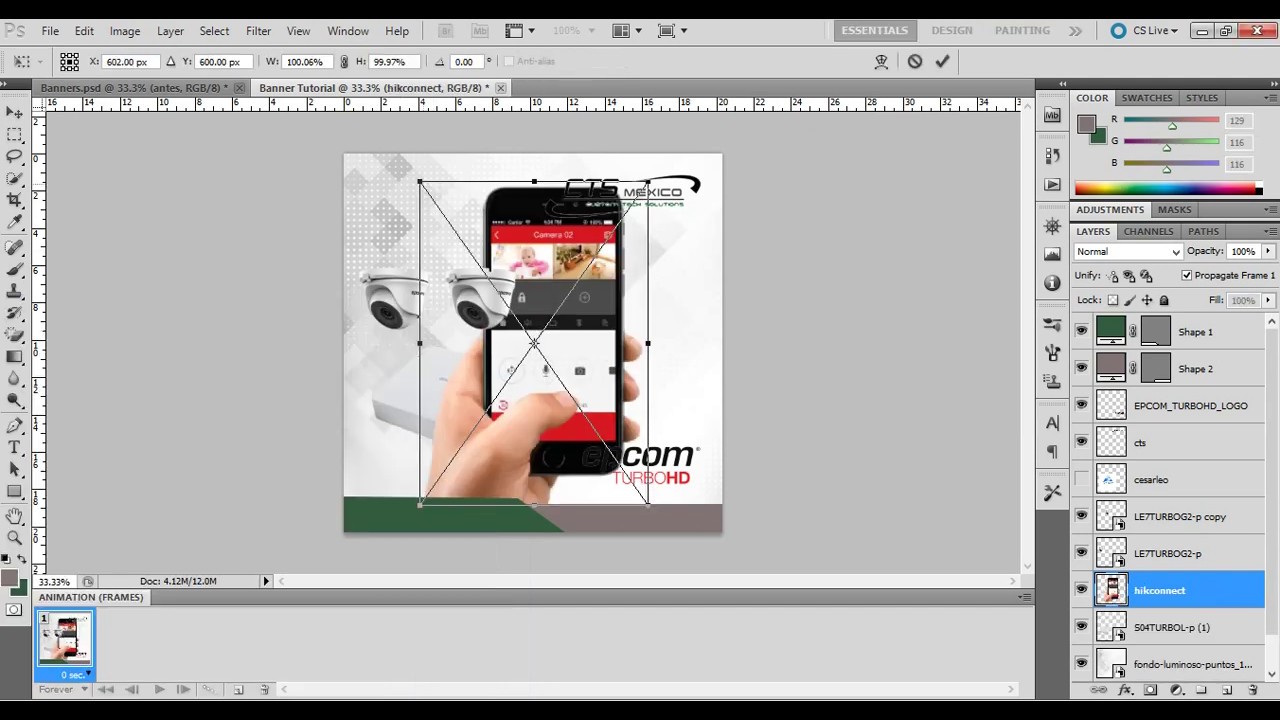
Task: Open the Layers panel options menu
Action: (x=1270, y=232)
